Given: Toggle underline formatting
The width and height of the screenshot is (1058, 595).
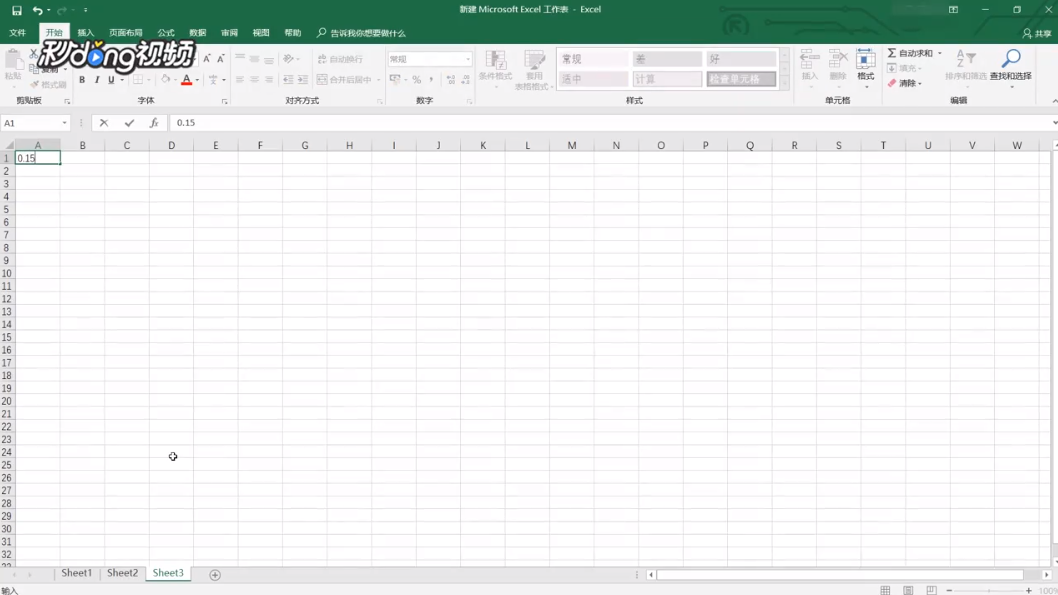Looking at the screenshot, I should (111, 80).
